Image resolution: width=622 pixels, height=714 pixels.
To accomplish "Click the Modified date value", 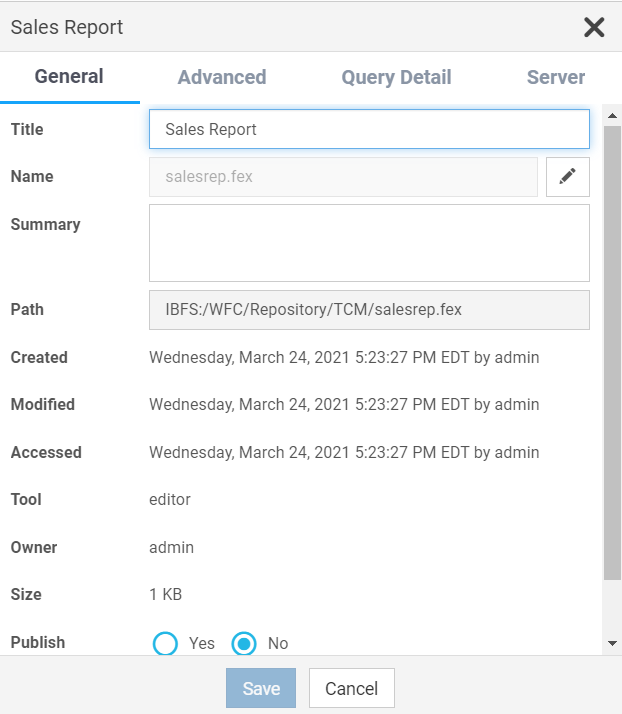I will coord(344,405).
